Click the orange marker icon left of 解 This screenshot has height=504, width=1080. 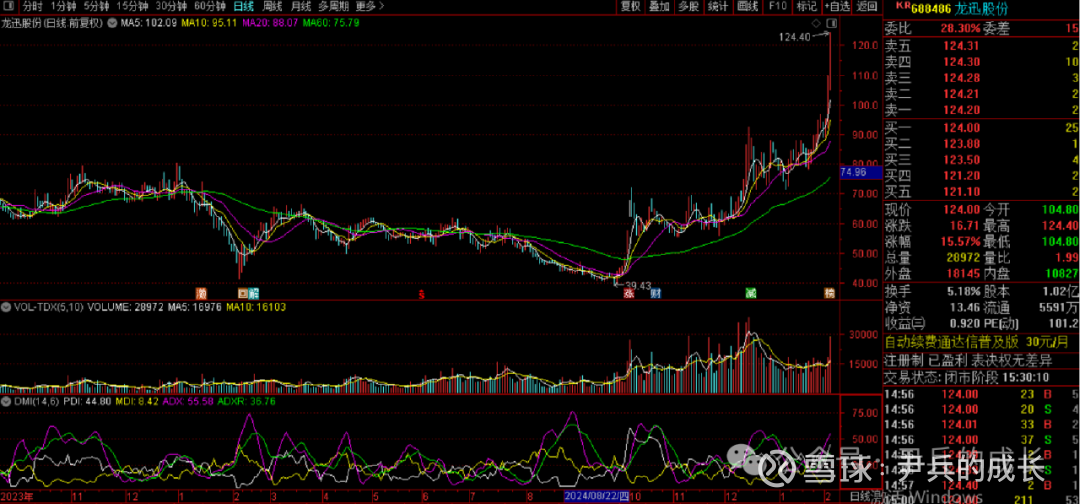[243, 293]
